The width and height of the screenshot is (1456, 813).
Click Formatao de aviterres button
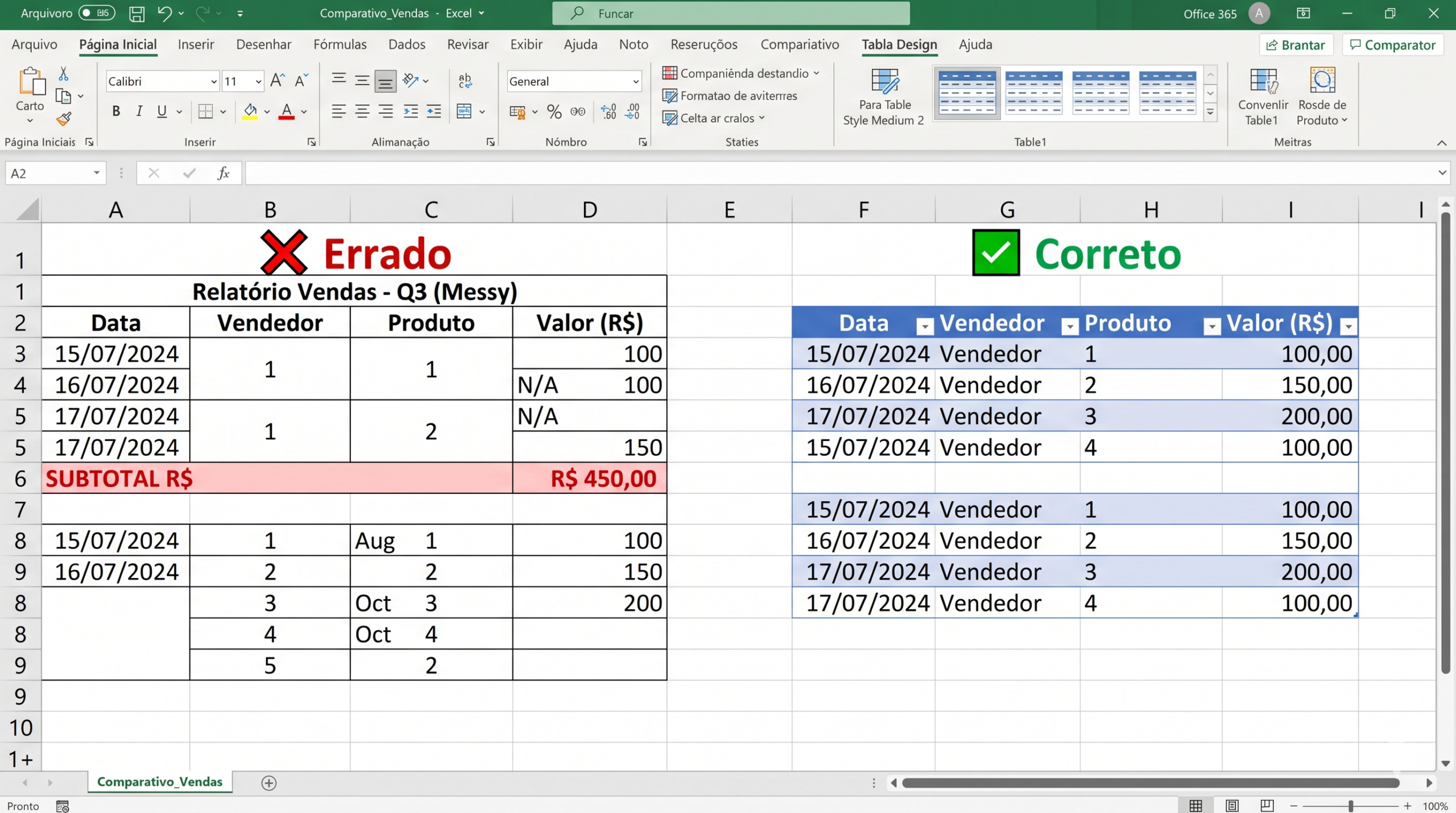pyautogui.click(x=730, y=96)
